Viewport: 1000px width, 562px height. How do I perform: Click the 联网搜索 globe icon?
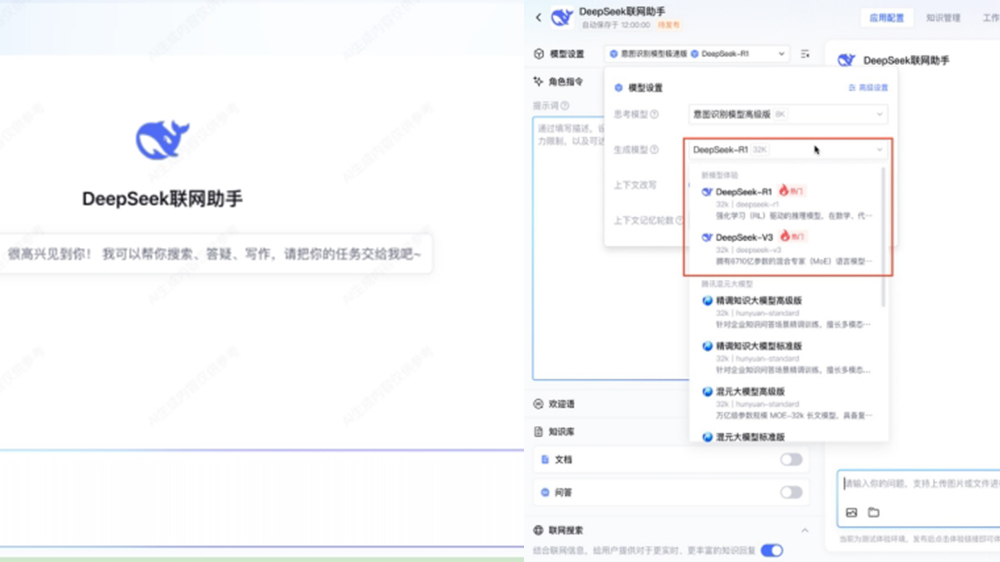(538, 530)
